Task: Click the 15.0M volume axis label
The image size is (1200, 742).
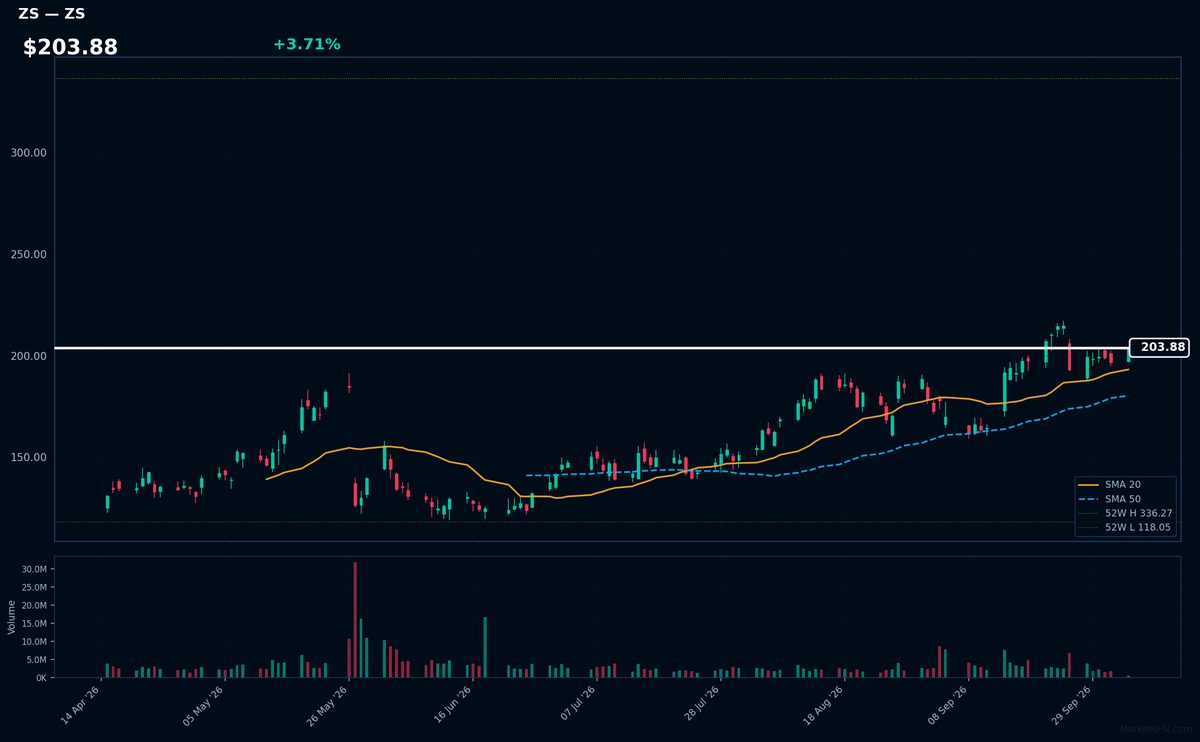Action: (x=34, y=623)
